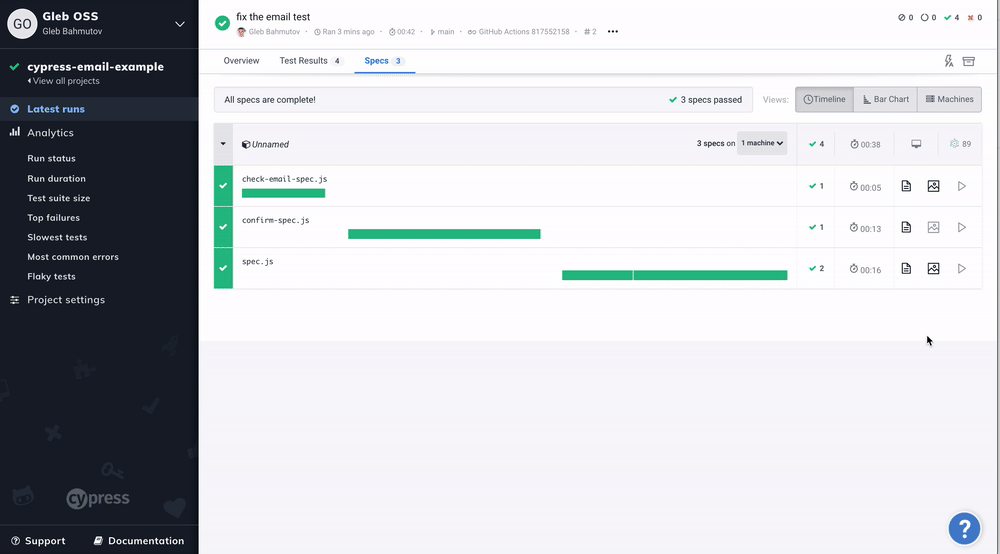Click the 89 browser version icon

tap(954, 144)
